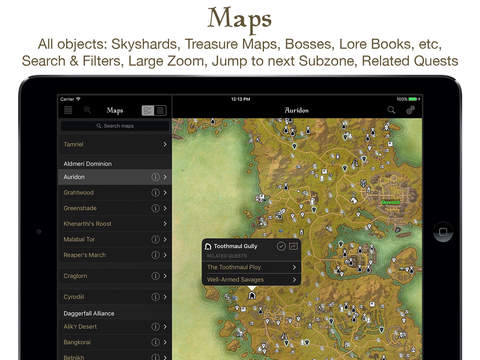Screen dimensions: 480x360
Task: Open info icon for Grahtwood
Action: point(155,193)
